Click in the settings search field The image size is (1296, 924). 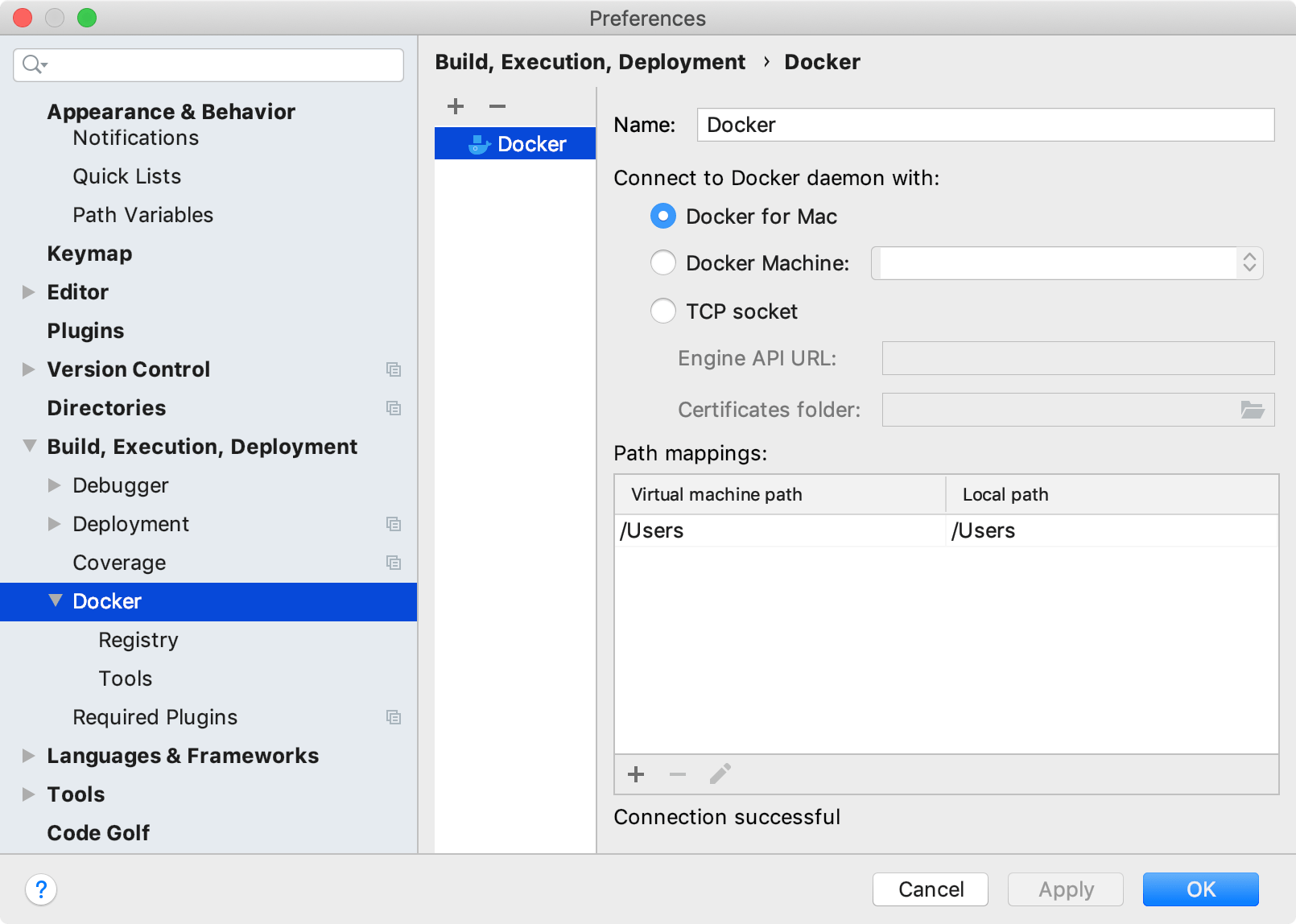coord(208,65)
